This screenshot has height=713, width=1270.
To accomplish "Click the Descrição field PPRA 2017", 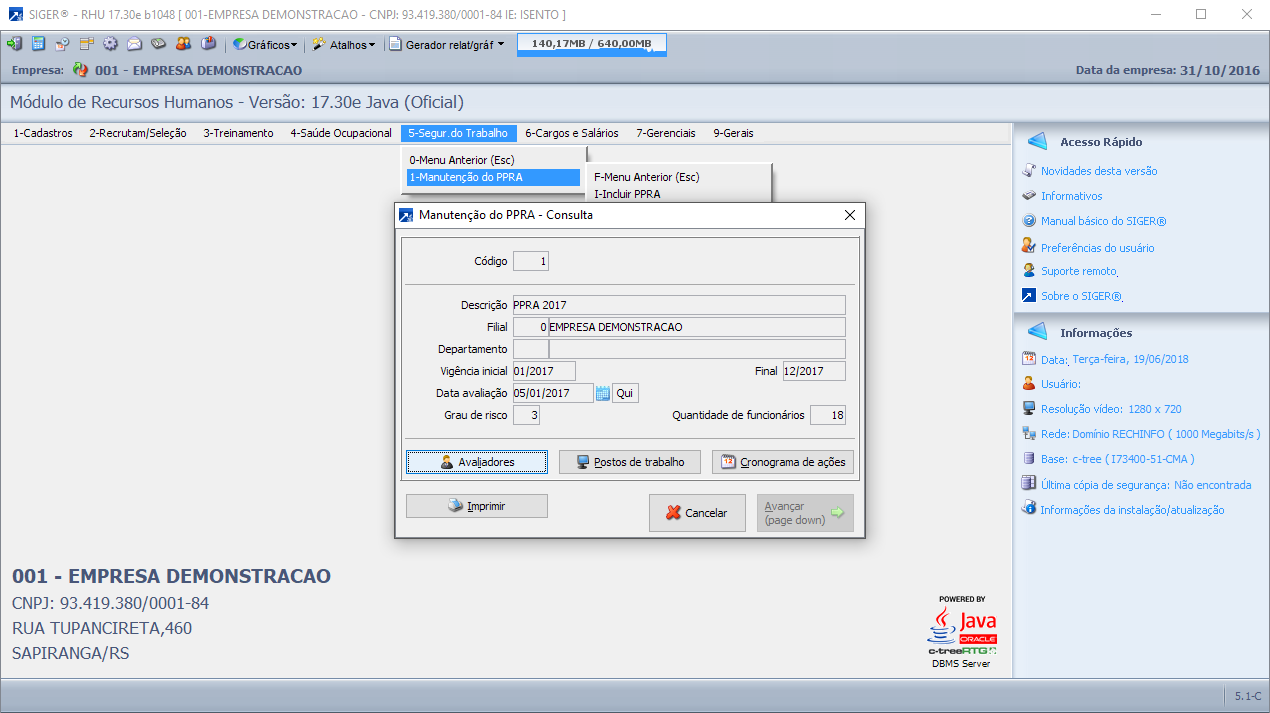I will 679,305.
